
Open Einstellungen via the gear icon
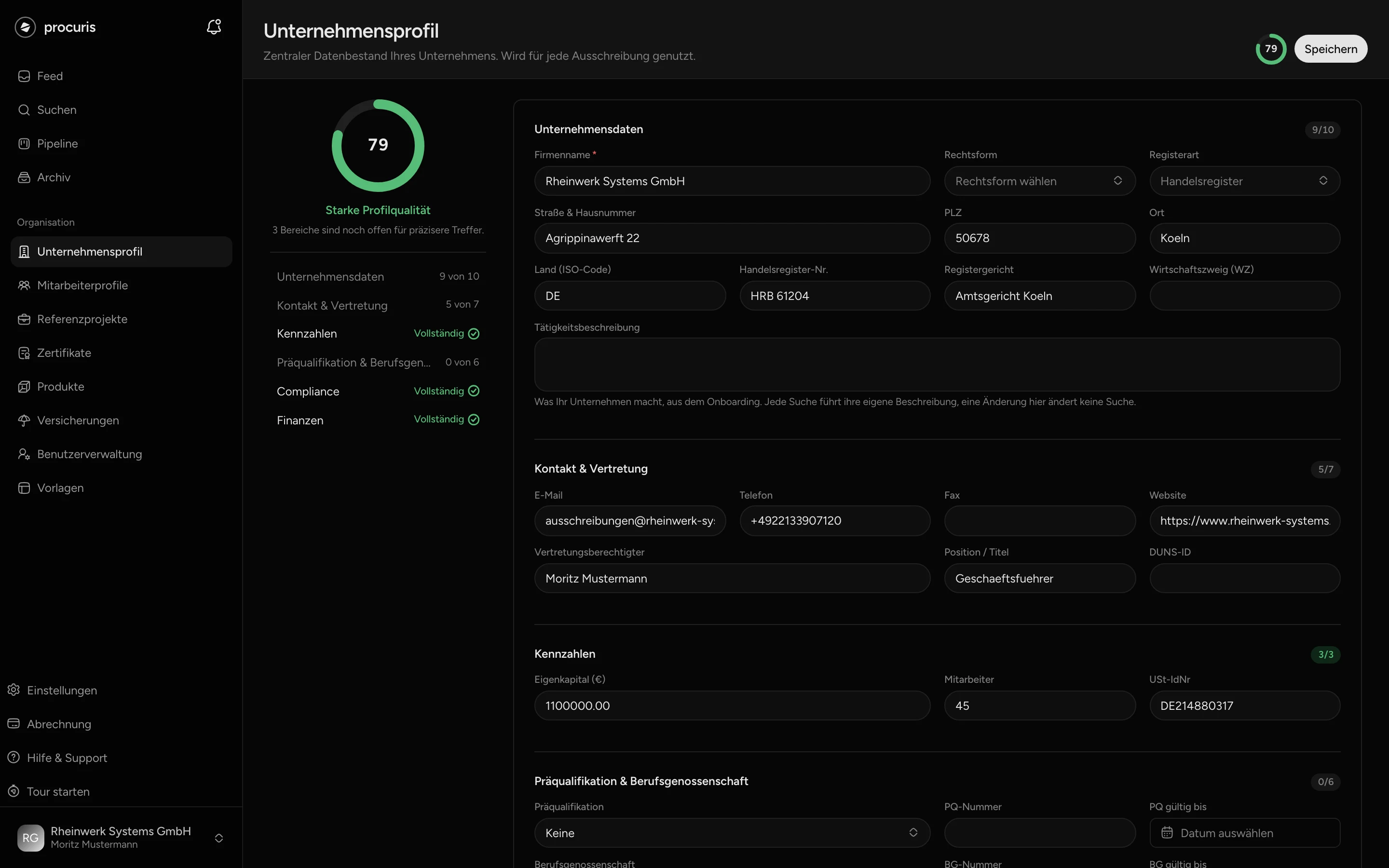coord(14,690)
